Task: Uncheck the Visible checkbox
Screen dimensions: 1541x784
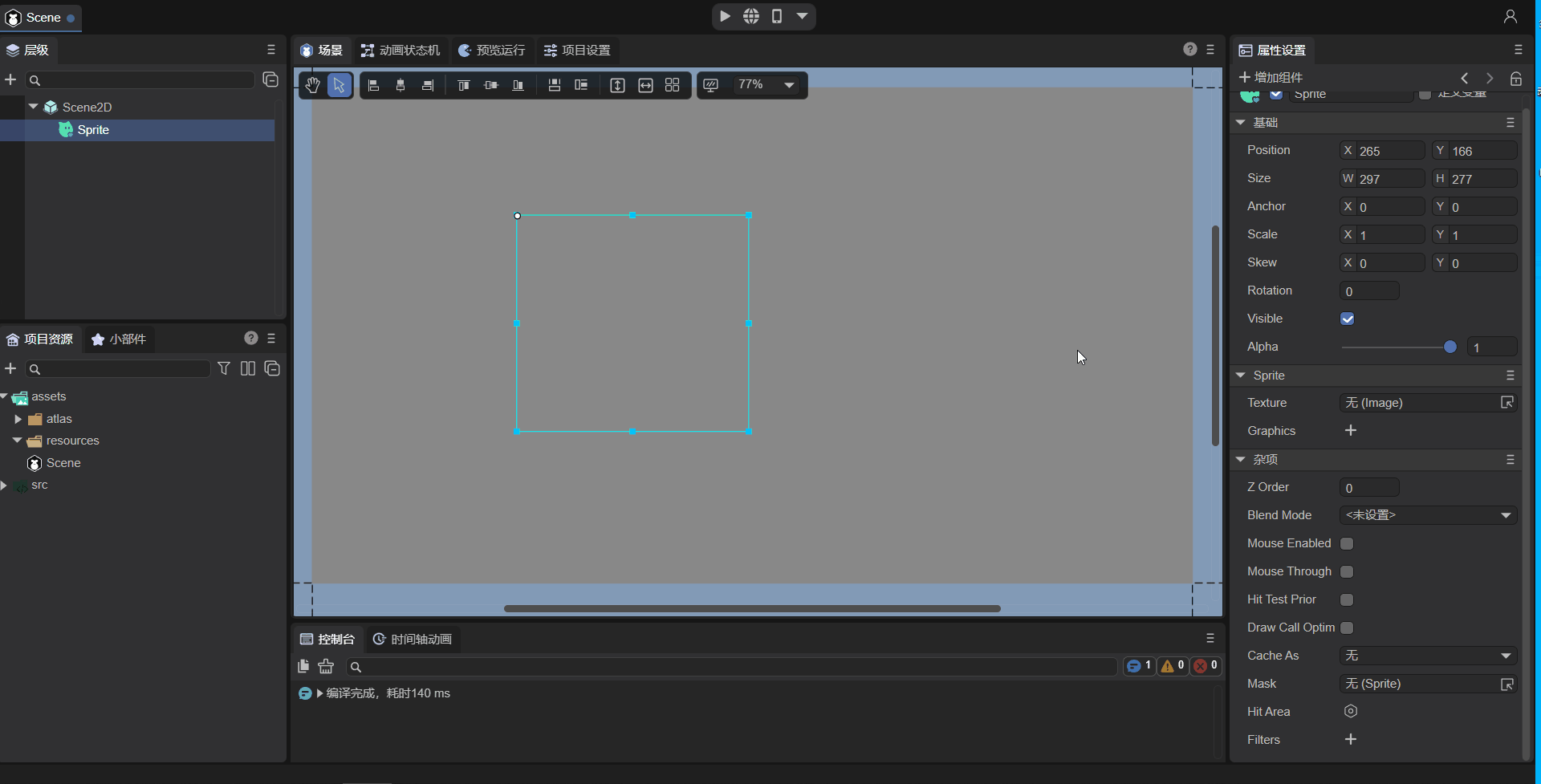Action: click(x=1348, y=319)
